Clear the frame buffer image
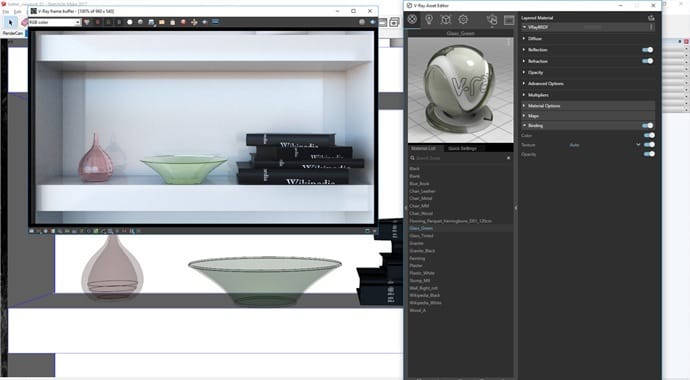 (x=172, y=22)
